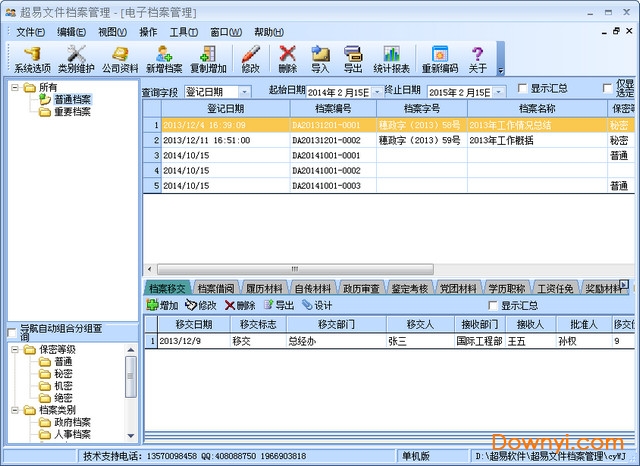Click the 修改 pencil icon in main toolbar
The image size is (640, 466).
tap(251, 59)
